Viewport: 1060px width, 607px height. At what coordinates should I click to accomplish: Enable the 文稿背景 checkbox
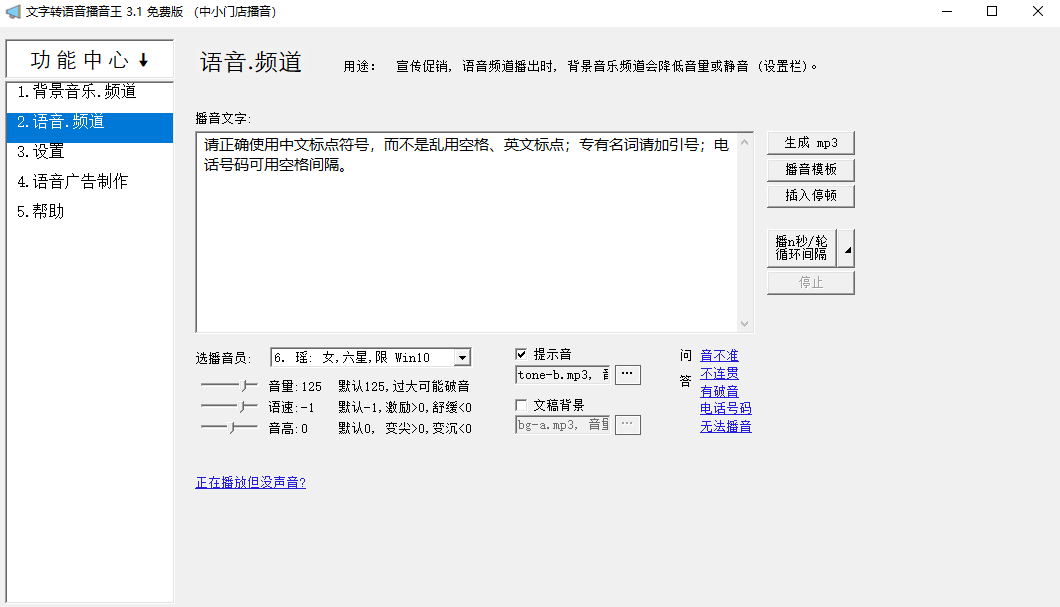click(x=521, y=405)
